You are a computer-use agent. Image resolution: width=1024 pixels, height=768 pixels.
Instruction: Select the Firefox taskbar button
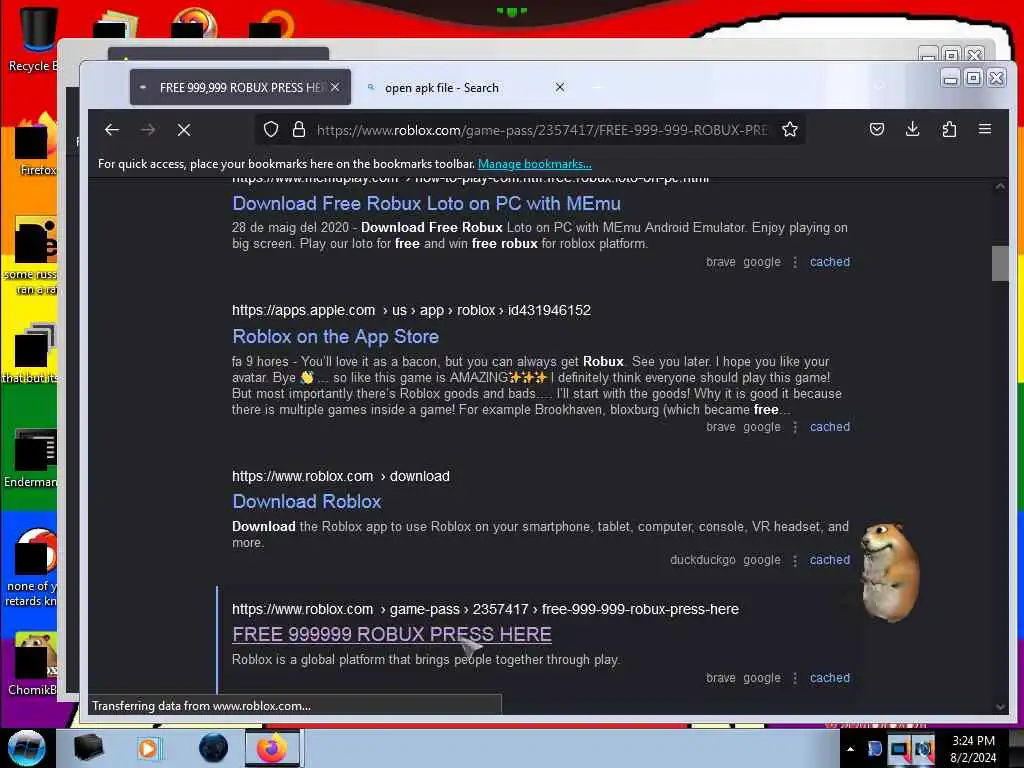(272, 748)
